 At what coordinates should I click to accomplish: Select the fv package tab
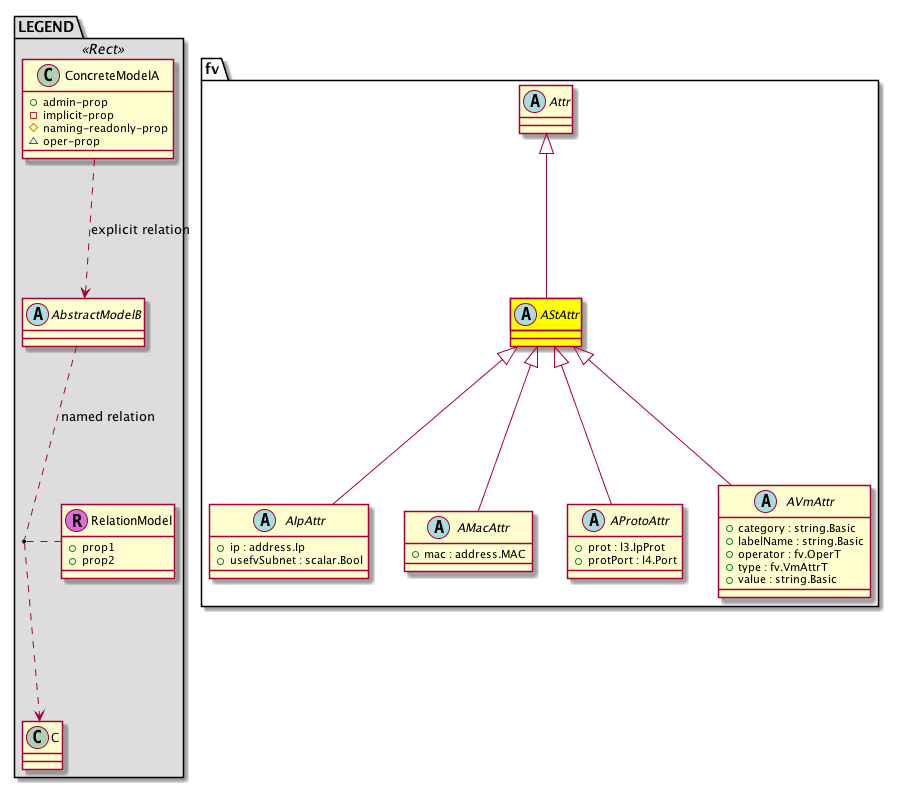point(214,68)
